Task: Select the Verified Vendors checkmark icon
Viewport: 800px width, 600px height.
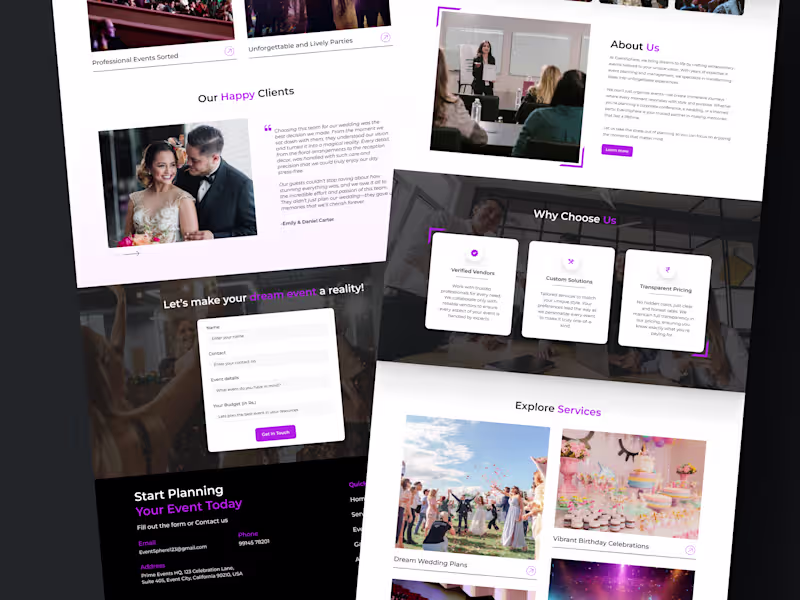Action: pos(474,253)
